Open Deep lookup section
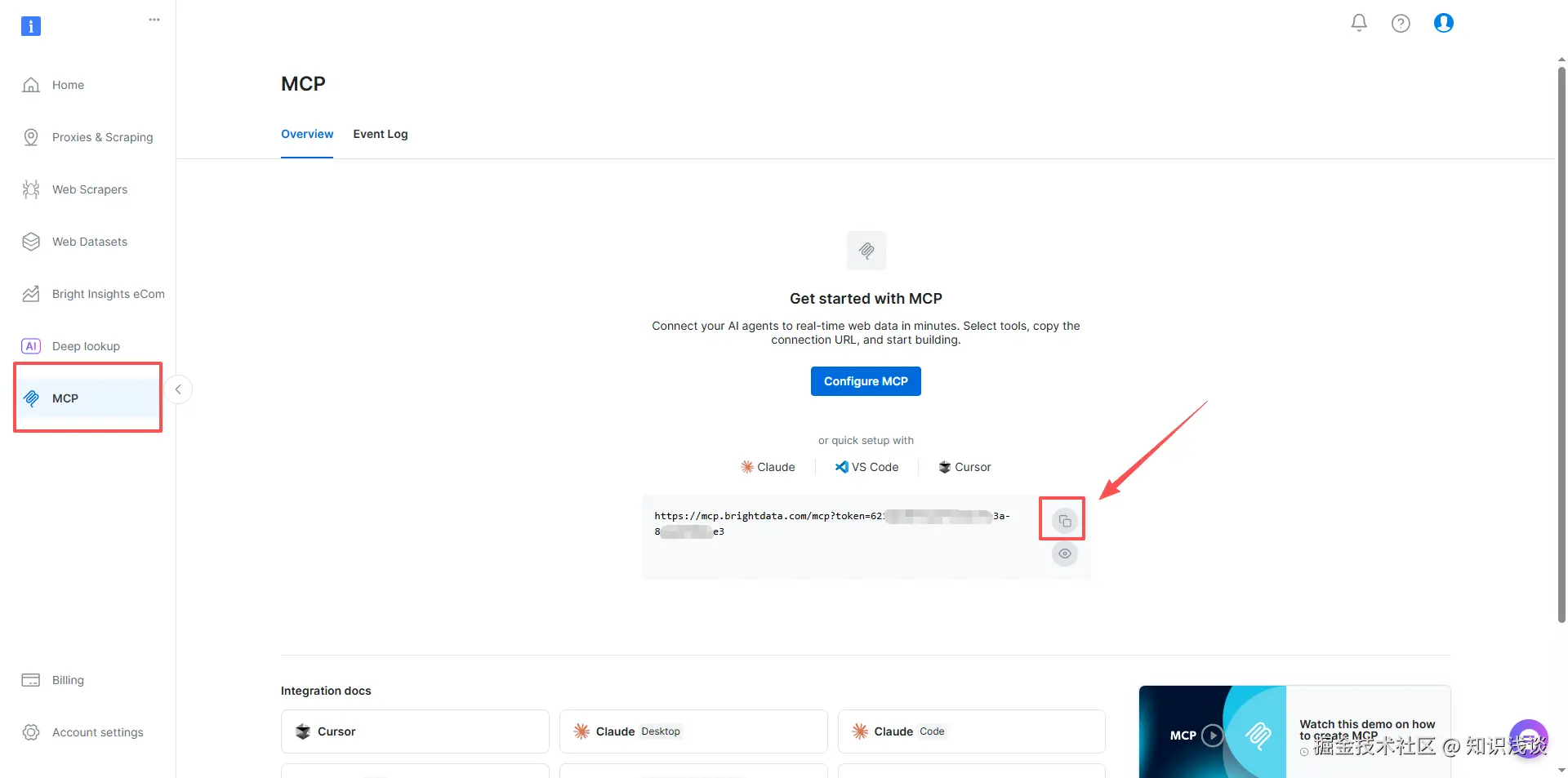Image resolution: width=1568 pixels, height=778 pixels. pyautogui.click(x=88, y=346)
